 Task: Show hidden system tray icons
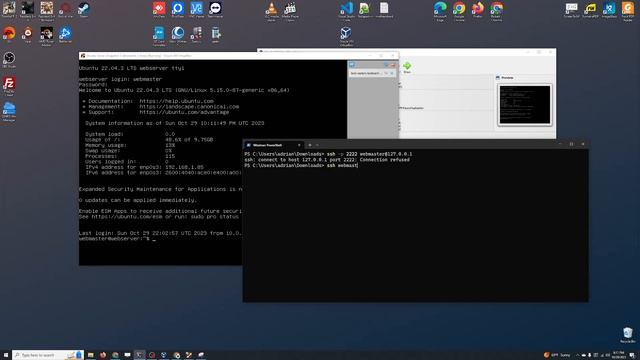pyautogui.click(x=578, y=355)
